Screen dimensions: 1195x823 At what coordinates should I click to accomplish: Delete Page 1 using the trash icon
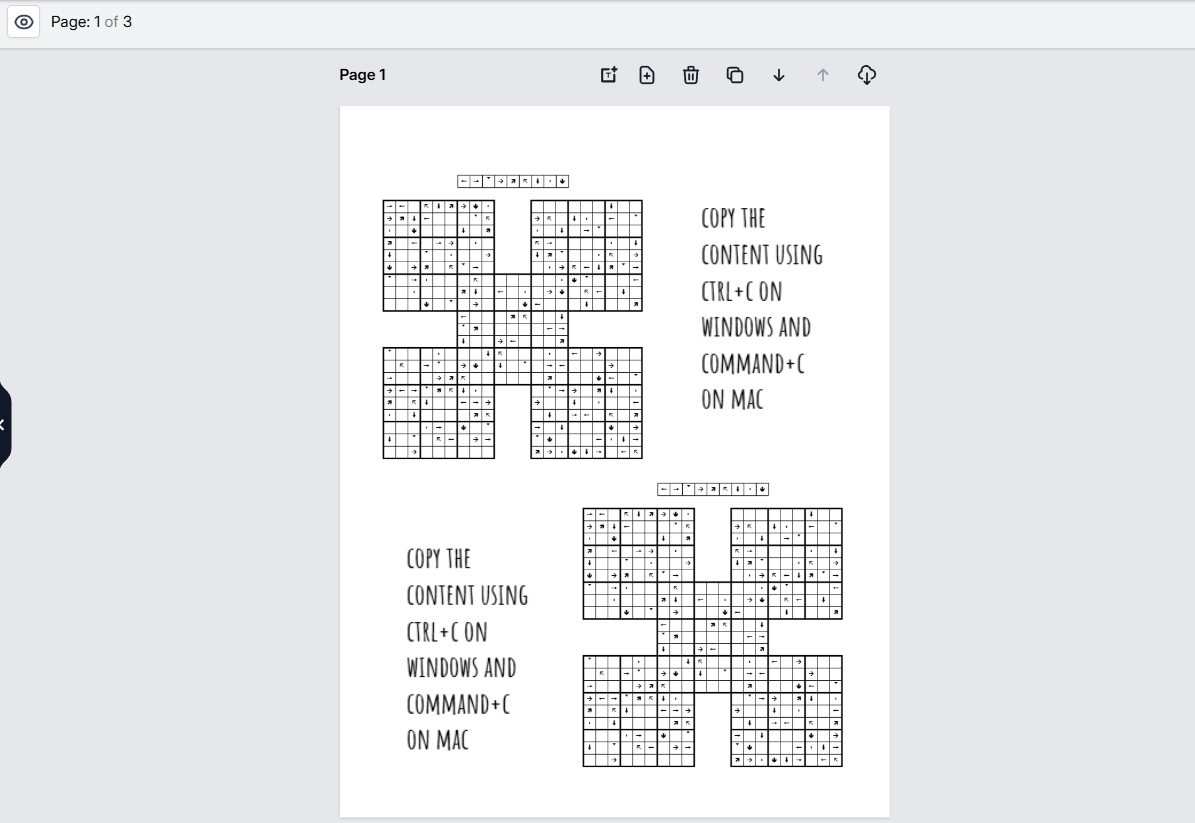click(x=690, y=75)
